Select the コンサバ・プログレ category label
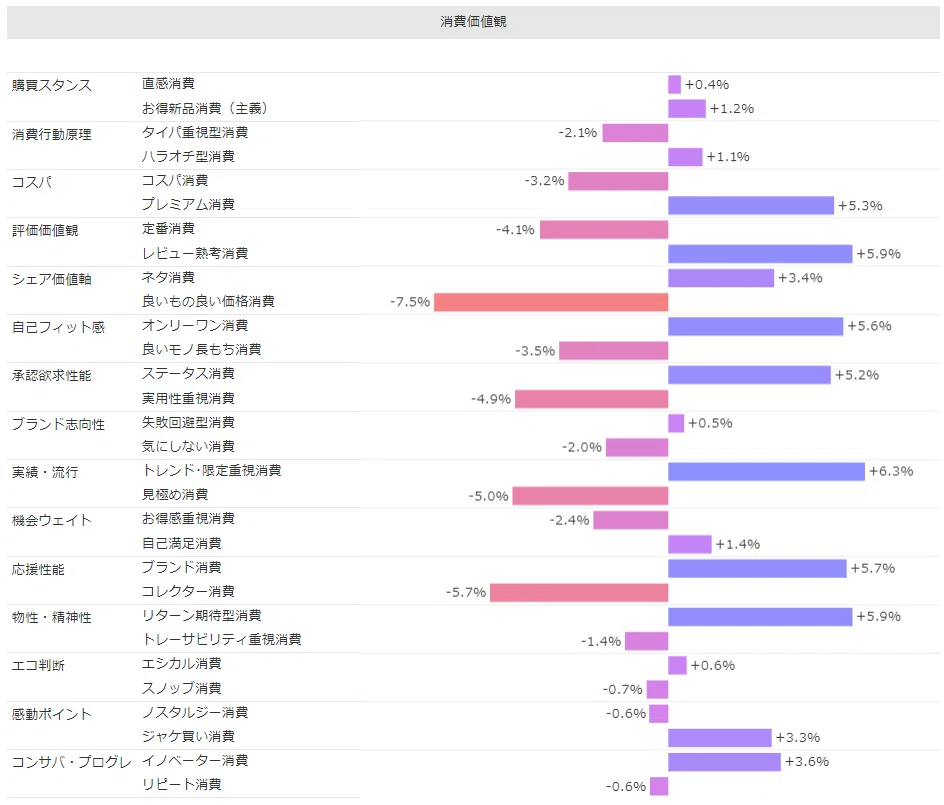944x805 pixels. 71,762
